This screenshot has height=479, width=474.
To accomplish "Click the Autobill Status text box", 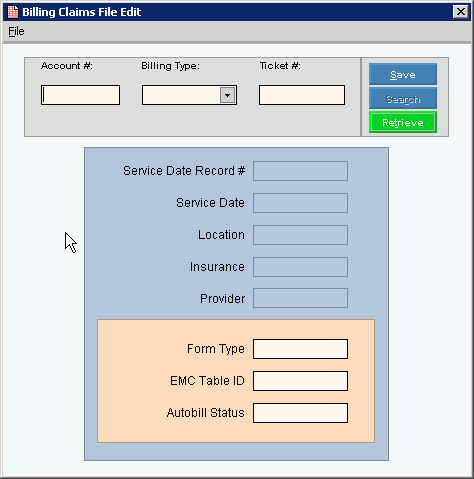I will point(300,413).
